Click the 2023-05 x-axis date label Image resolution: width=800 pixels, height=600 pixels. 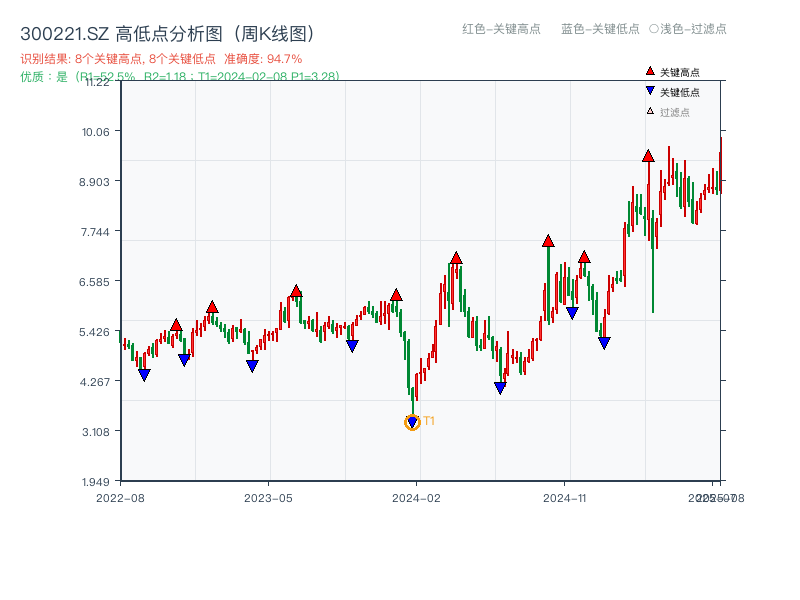268,498
